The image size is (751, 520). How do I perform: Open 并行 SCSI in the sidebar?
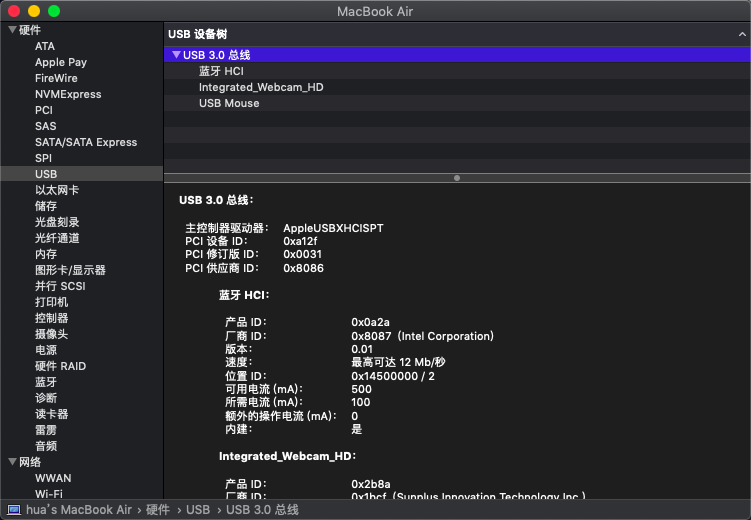pyautogui.click(x=60, y=286)
